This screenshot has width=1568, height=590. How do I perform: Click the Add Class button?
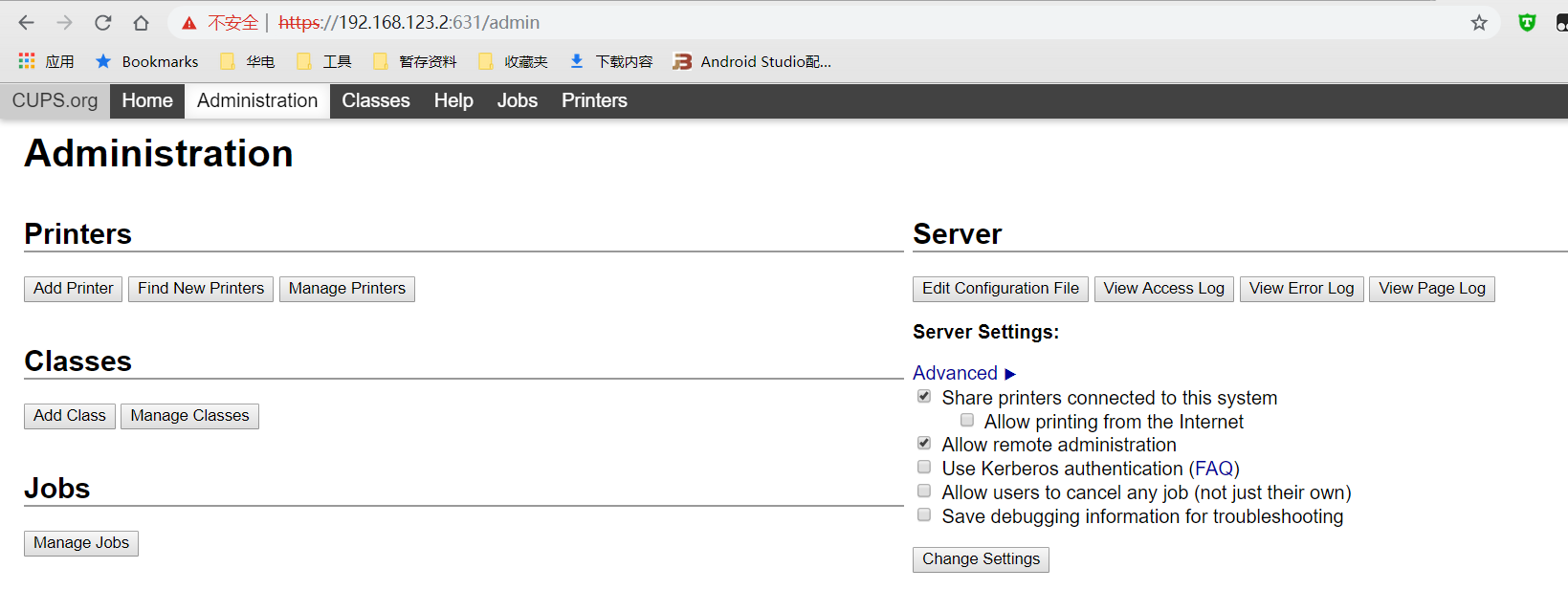point(70,416)
